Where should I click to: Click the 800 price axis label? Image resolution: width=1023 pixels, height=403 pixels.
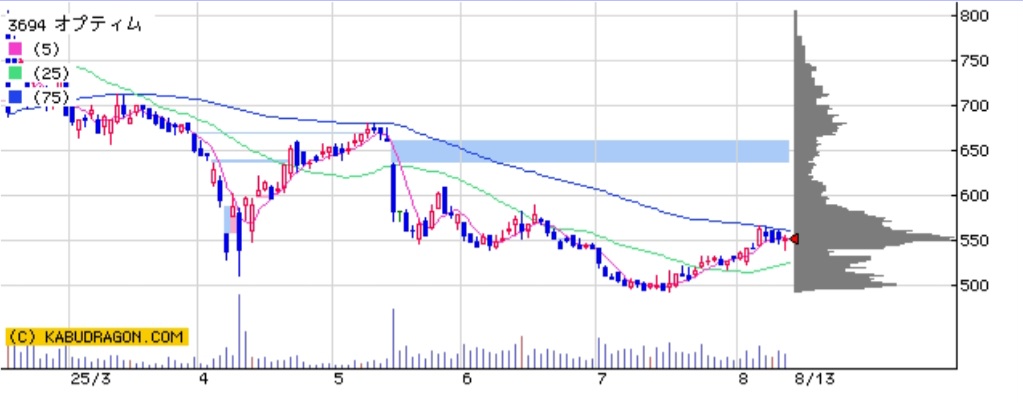[x=973, y=16]
